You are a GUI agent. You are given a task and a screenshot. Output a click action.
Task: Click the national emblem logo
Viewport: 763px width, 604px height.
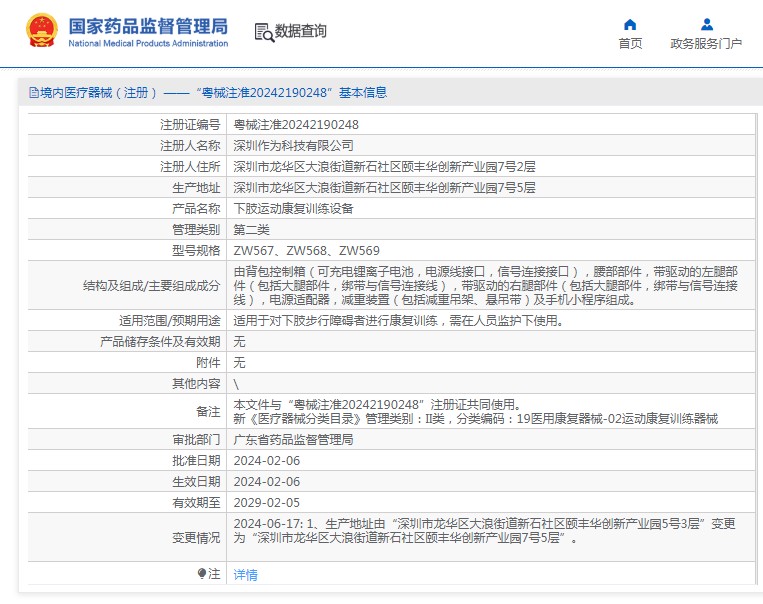(41, 31)
